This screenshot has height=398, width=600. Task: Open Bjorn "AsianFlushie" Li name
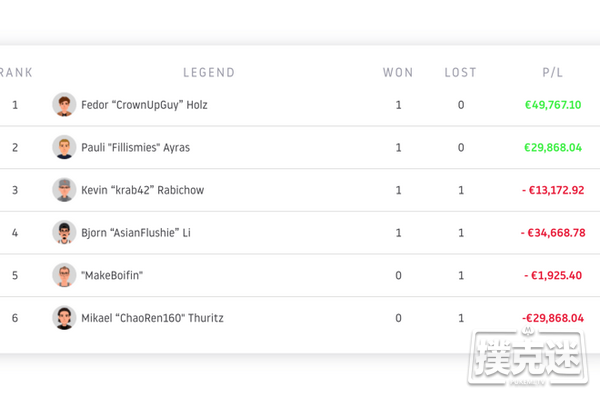[136, 233]
